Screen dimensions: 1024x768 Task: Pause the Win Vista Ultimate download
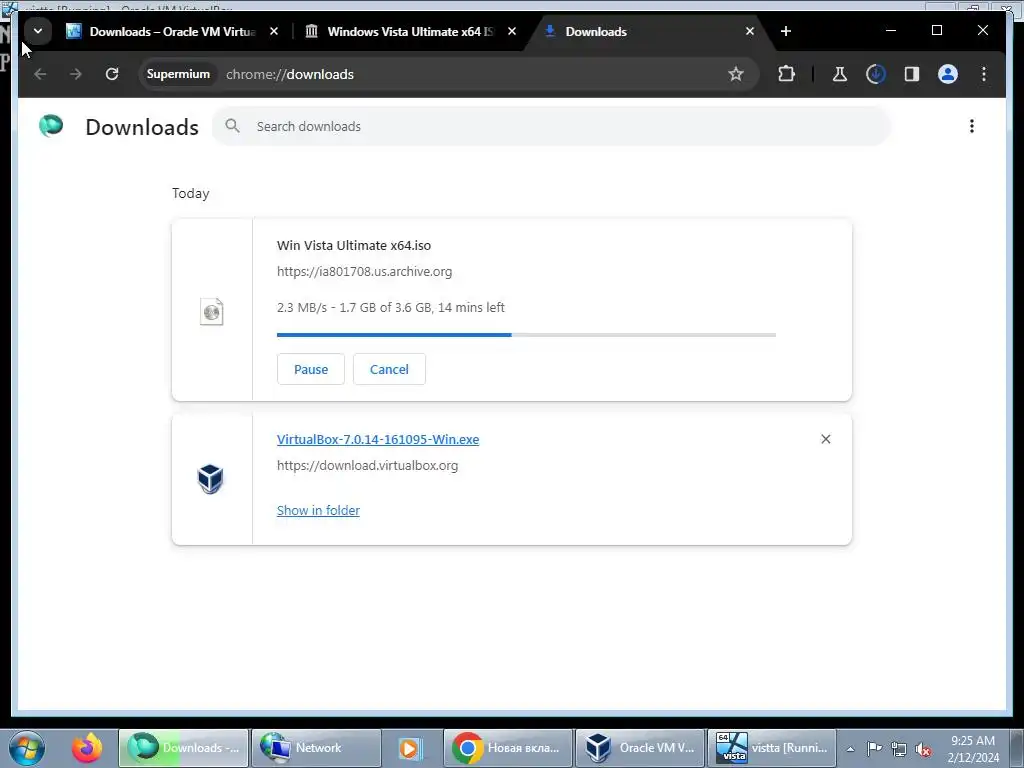[x=311, y=369]
